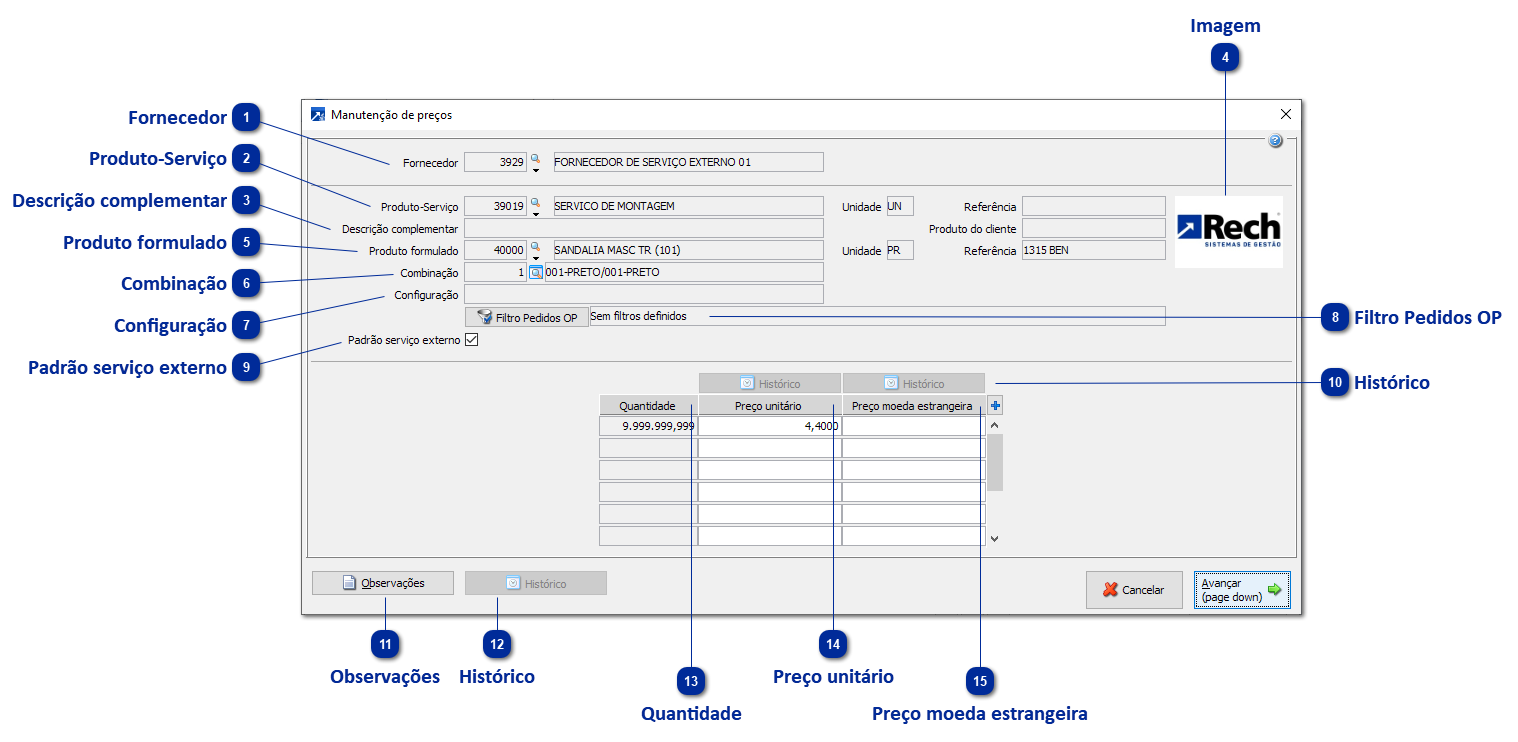
Task: Click the Filtro Pedidos OP button
Action: (527, 317)
